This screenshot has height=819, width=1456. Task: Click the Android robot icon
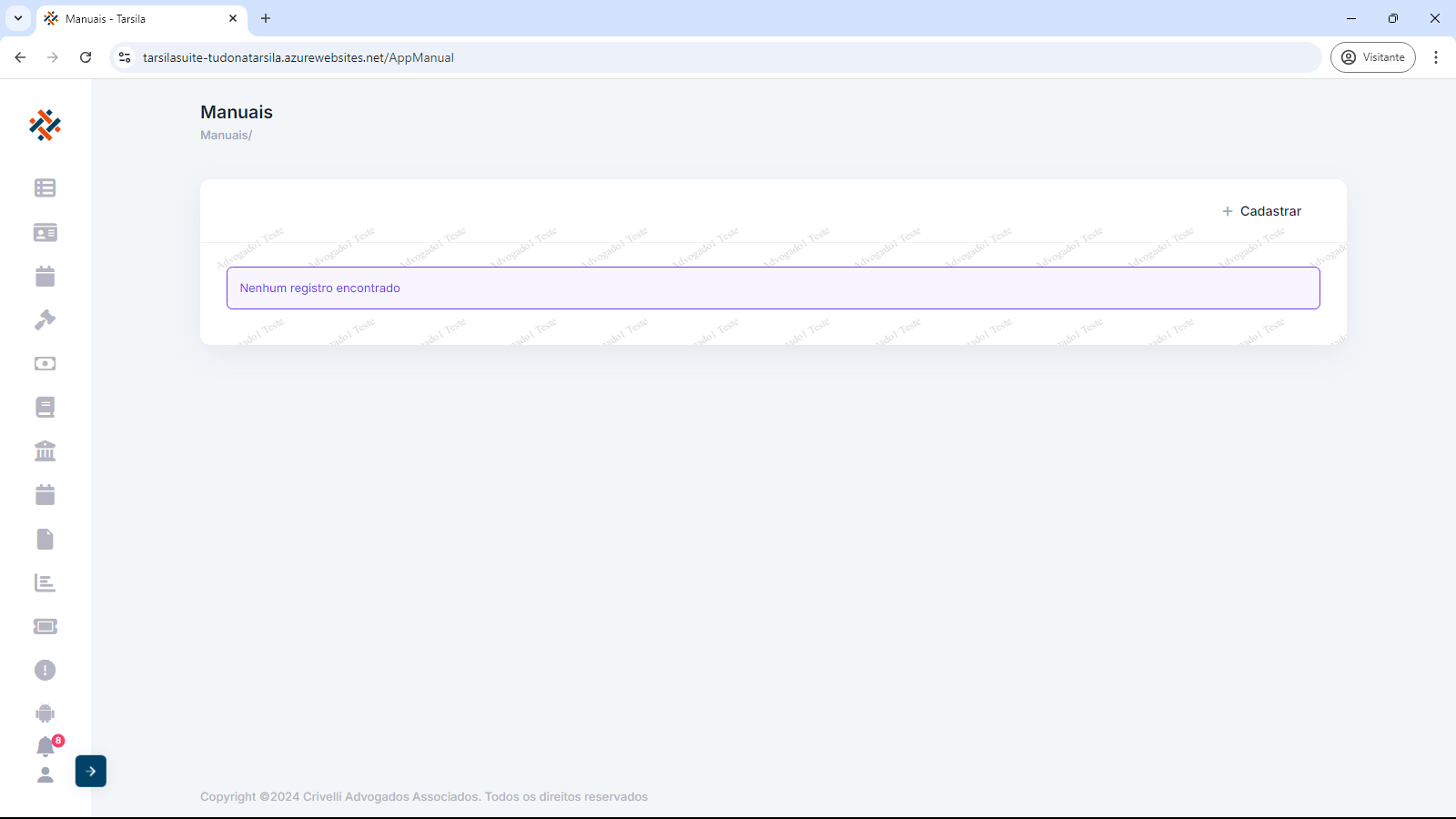(x=45, y=713)
